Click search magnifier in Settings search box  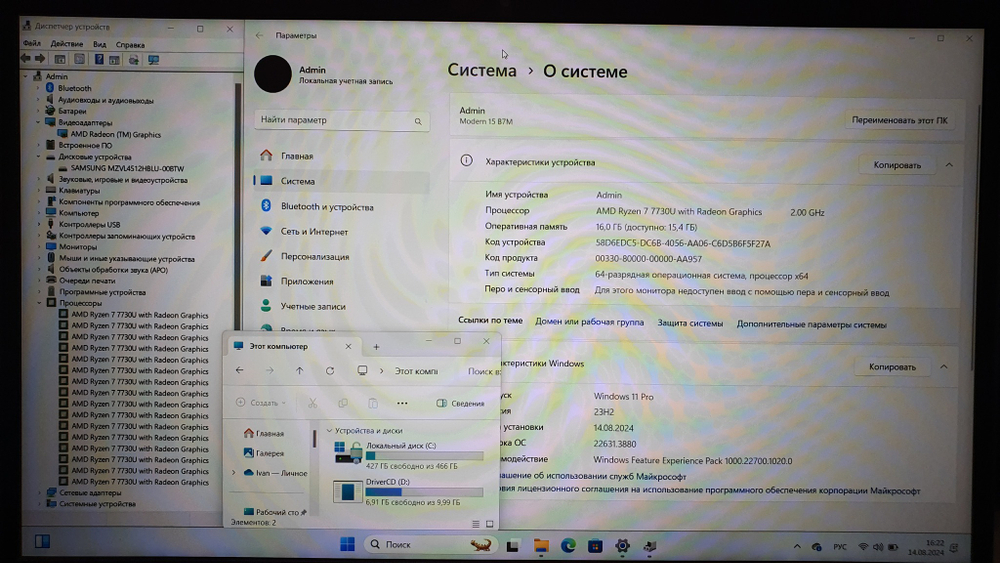(418, 121)
